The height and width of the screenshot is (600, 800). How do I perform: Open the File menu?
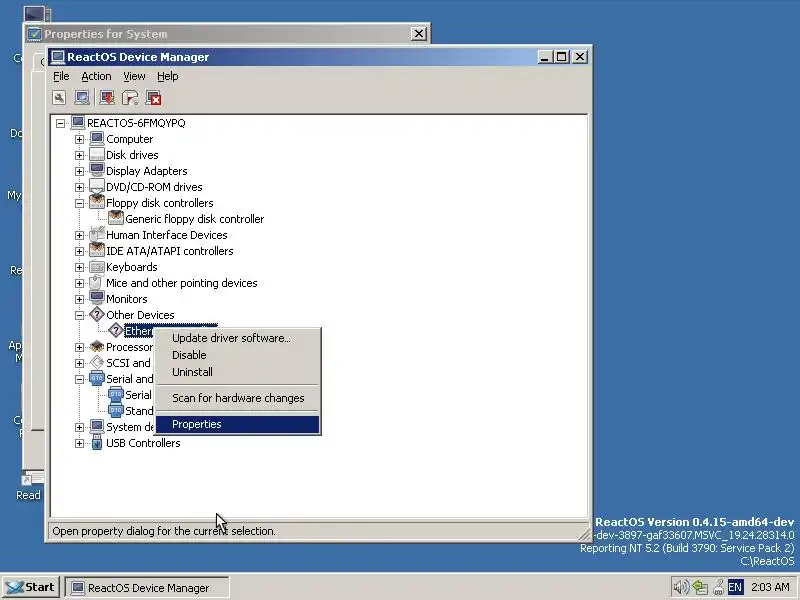[x=61, y=77]
